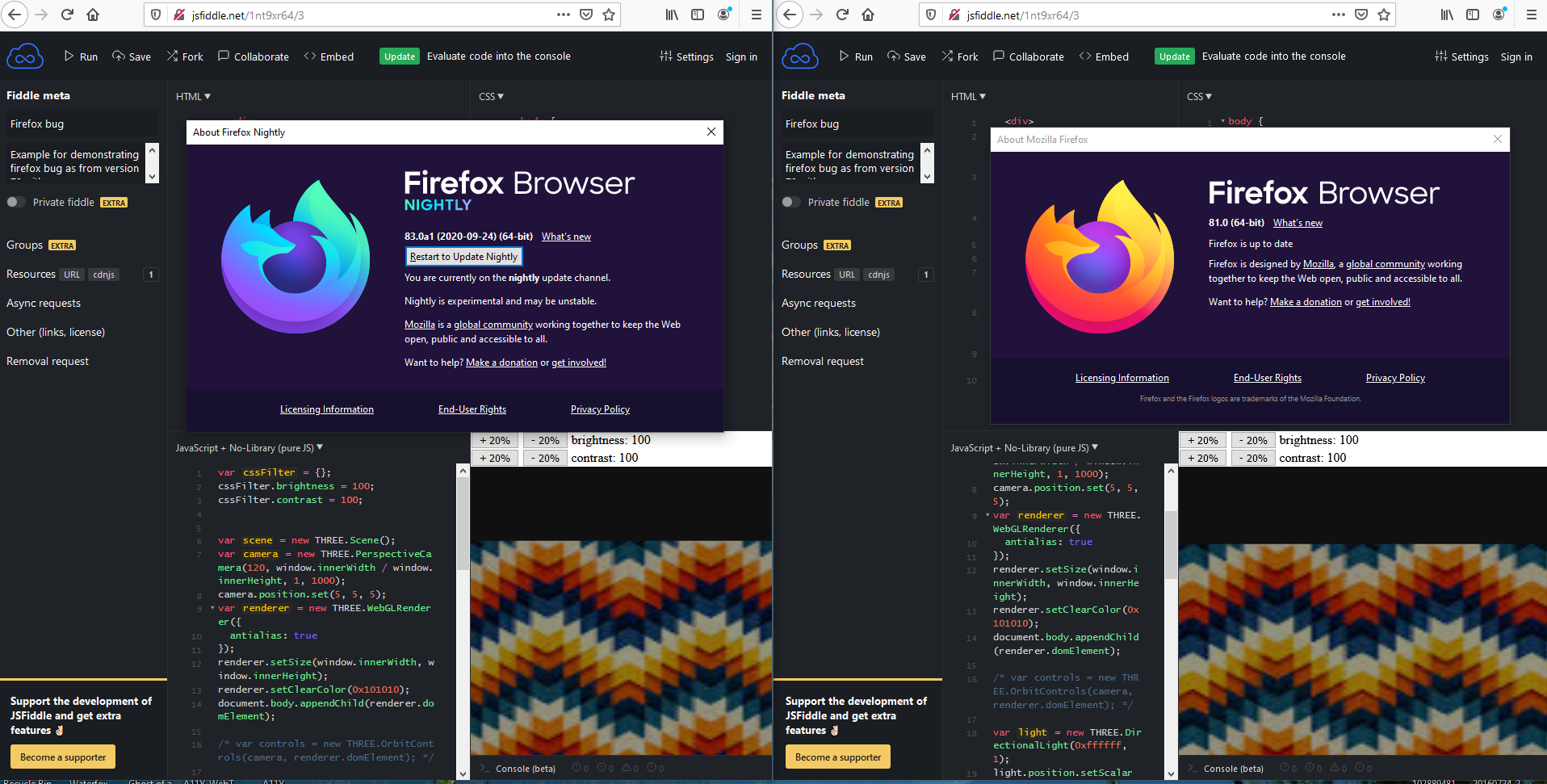Open the HTML panel dropdown
1547x784 pixels.
coord(193,96)
